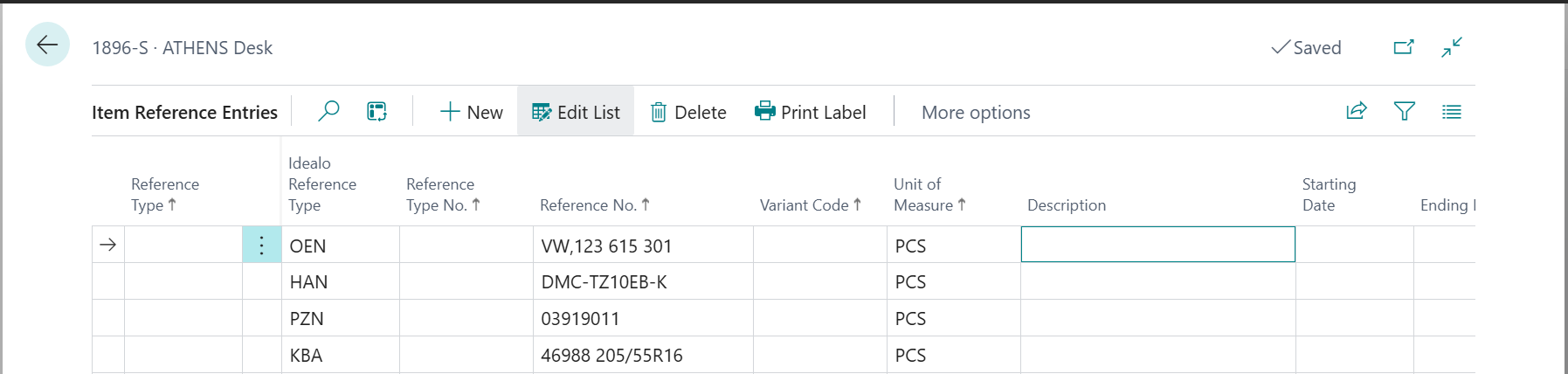
Task: Open row options three-dot menu
Action: coord(261,246)
